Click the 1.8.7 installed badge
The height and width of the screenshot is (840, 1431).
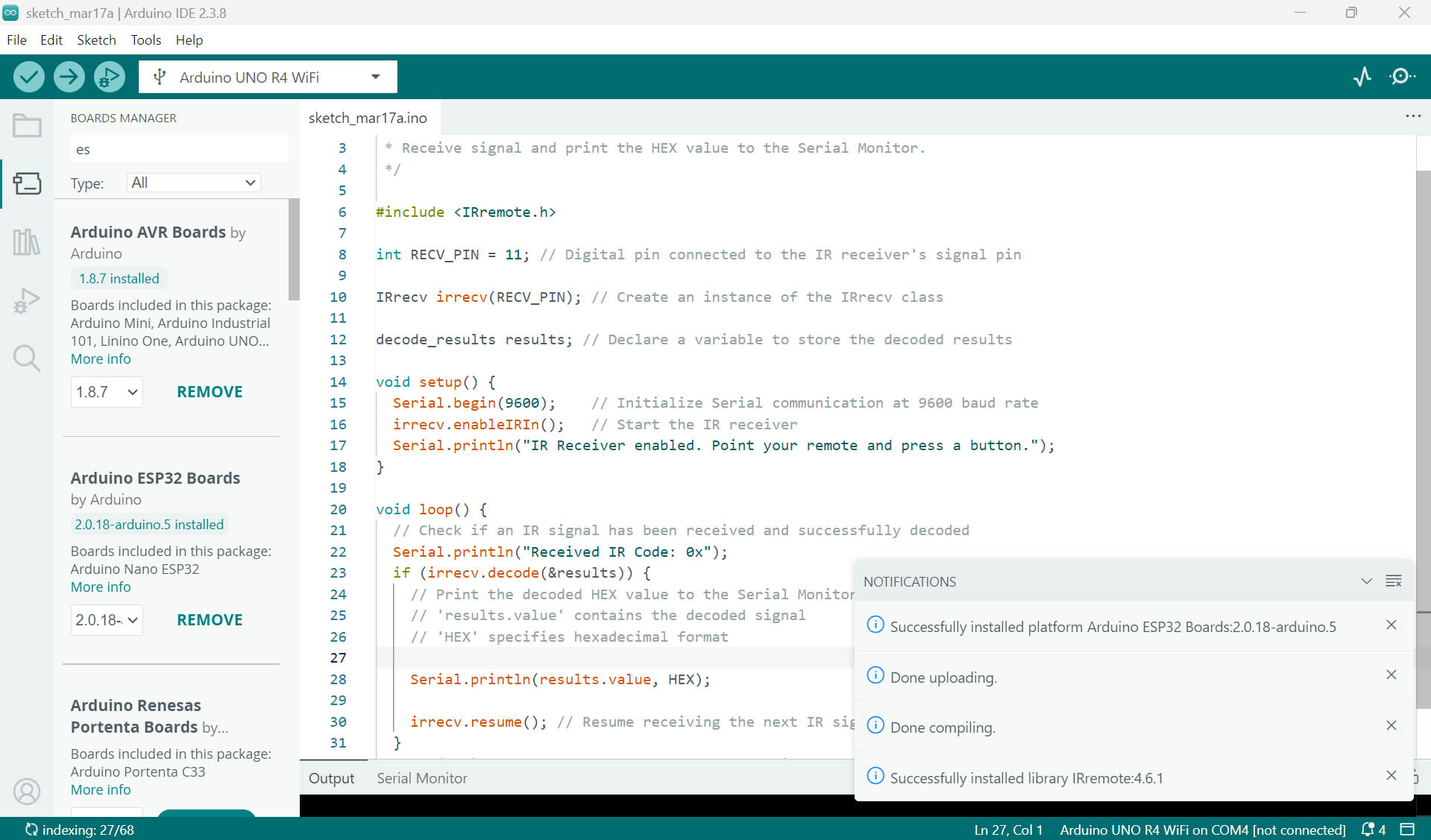click(x=119, y=279)
